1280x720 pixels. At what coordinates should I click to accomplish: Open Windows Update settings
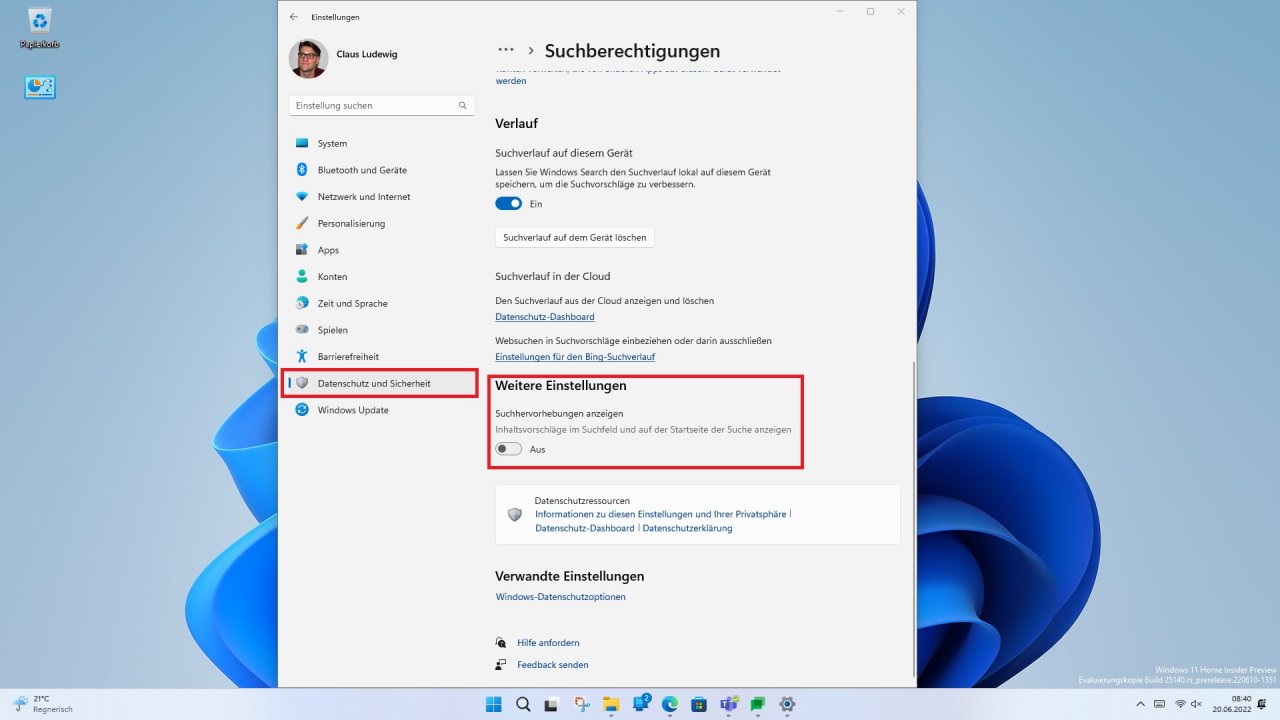click(380, 410)
